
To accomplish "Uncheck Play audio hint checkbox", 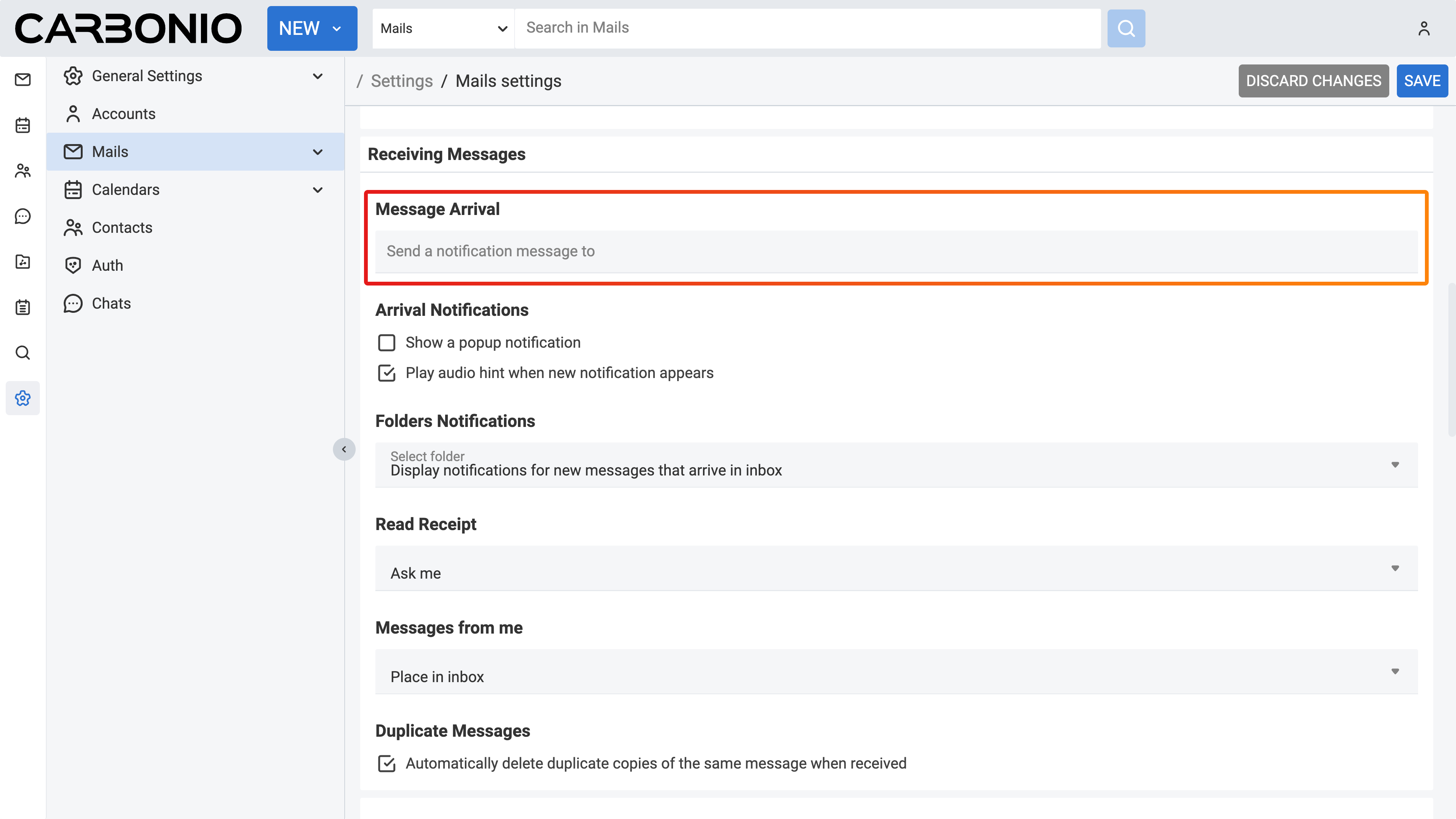I will (x=387, y=373).
